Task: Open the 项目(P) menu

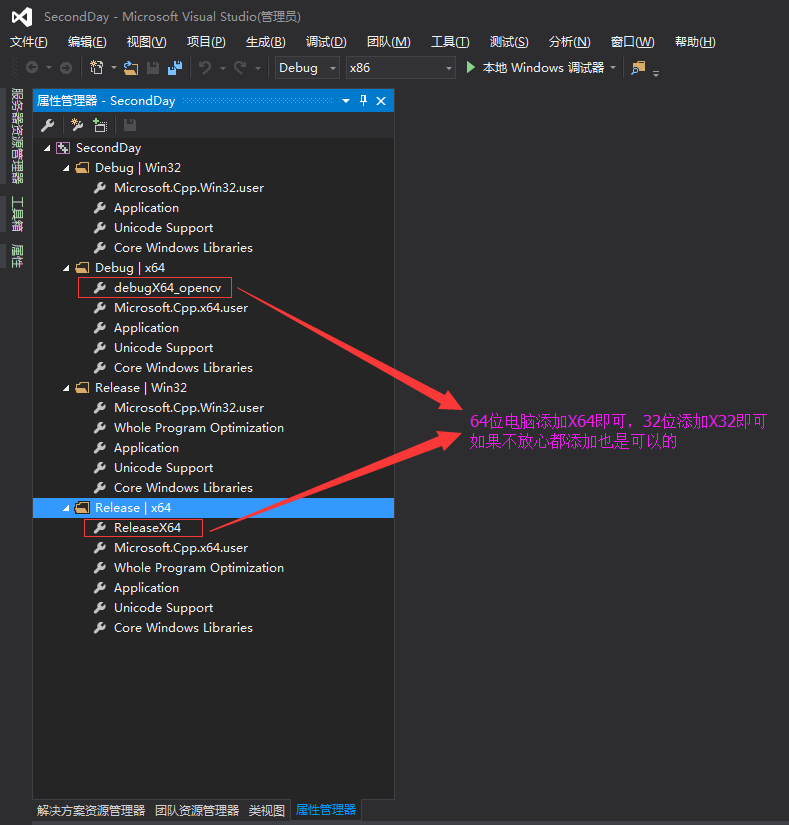Action: tap(206, 42)
